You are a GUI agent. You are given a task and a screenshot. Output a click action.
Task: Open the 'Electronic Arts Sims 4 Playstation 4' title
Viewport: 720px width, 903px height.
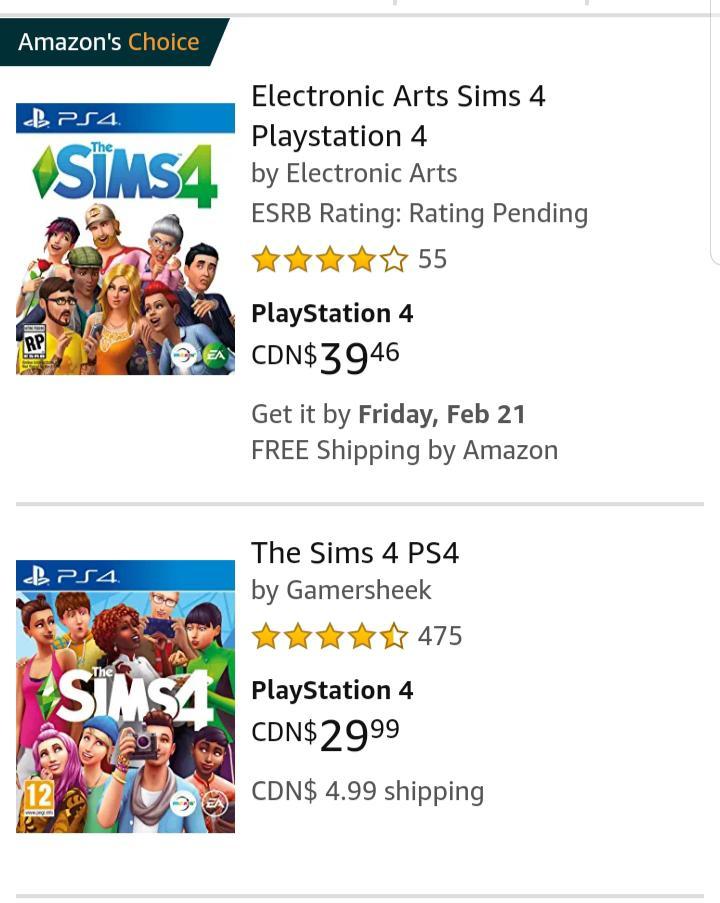pos(398,115)
